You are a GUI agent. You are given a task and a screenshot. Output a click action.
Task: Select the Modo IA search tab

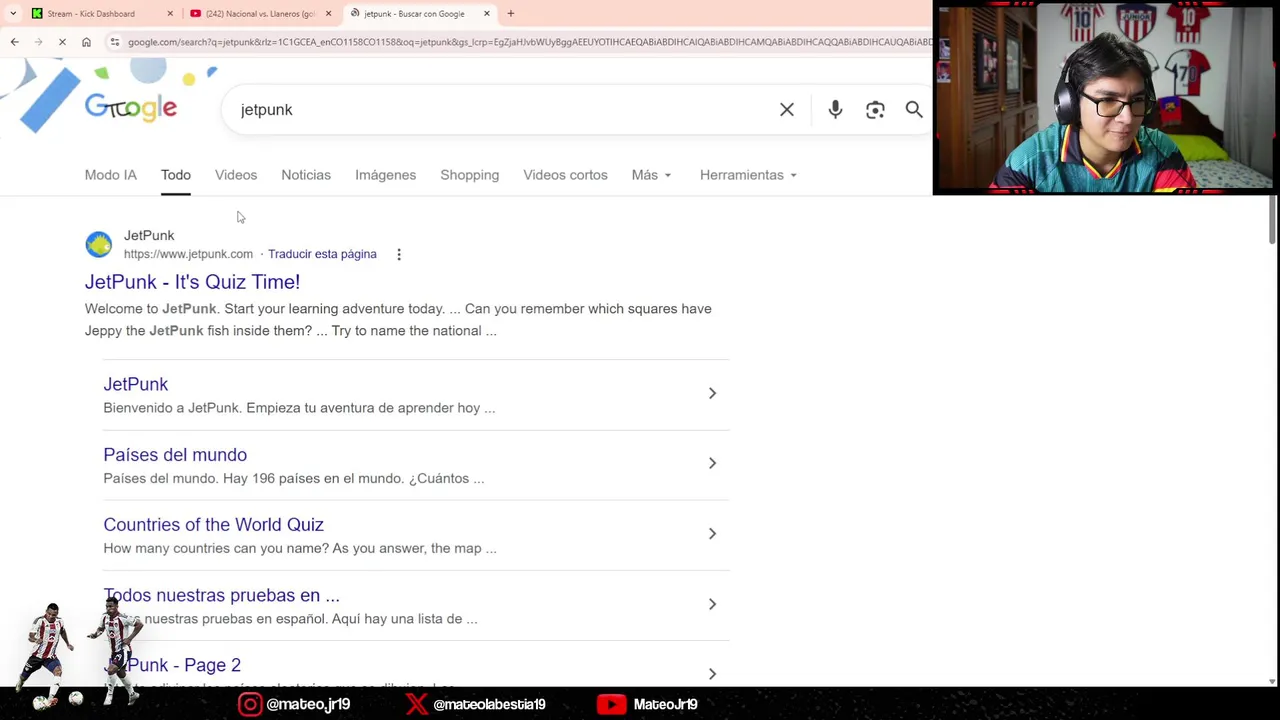[110, 175]
